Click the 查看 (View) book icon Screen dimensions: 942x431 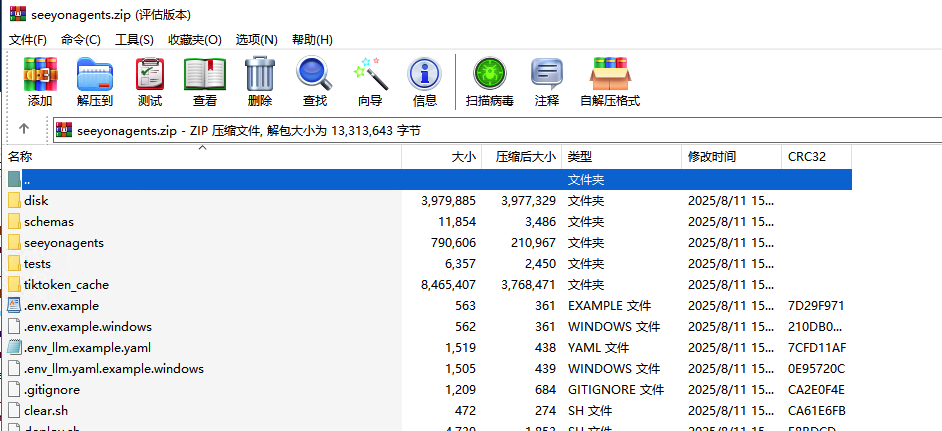[205, 74]
